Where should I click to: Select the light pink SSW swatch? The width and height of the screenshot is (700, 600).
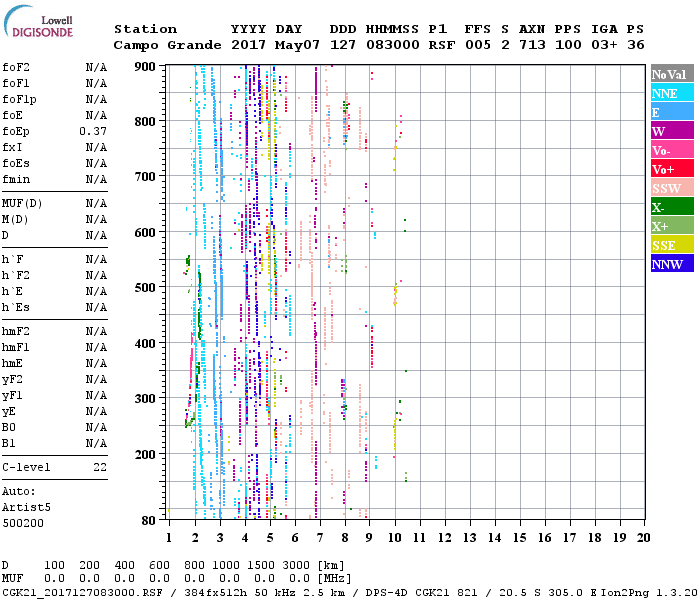click(x=670, y=188)
